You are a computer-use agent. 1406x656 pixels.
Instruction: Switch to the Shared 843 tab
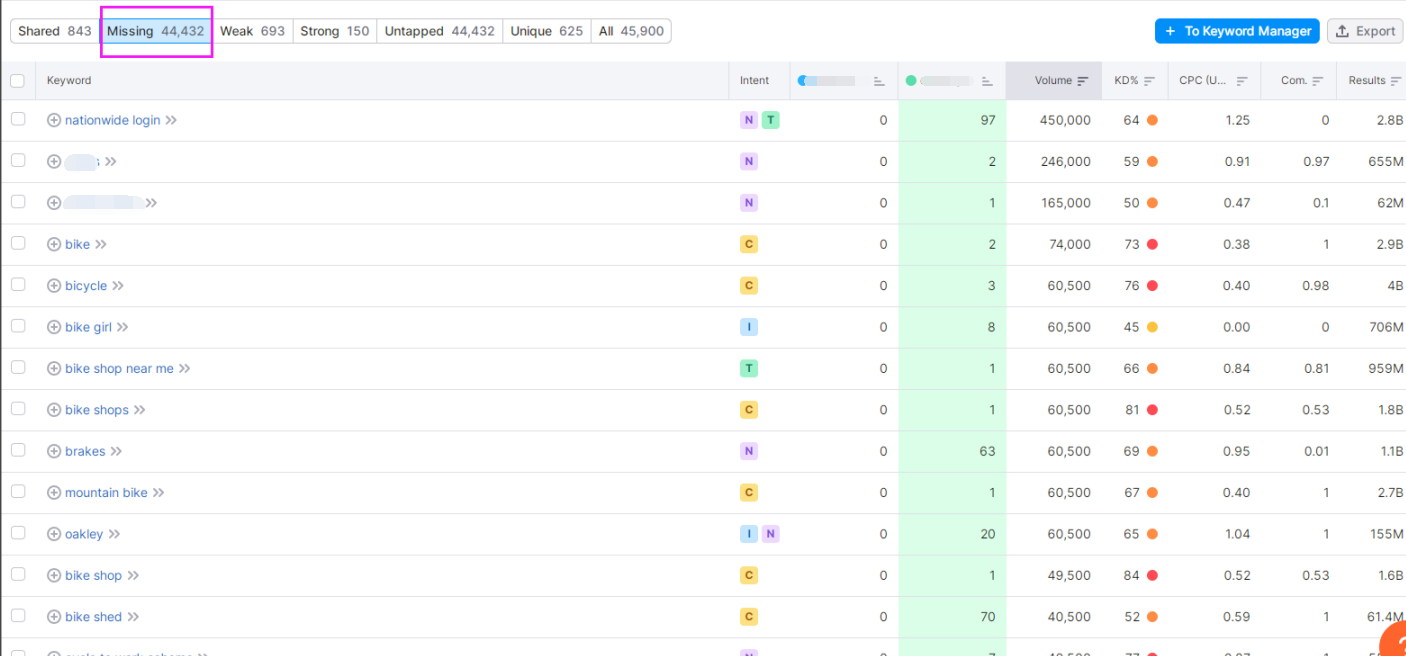pyautogui.click(x=55, y=31)
